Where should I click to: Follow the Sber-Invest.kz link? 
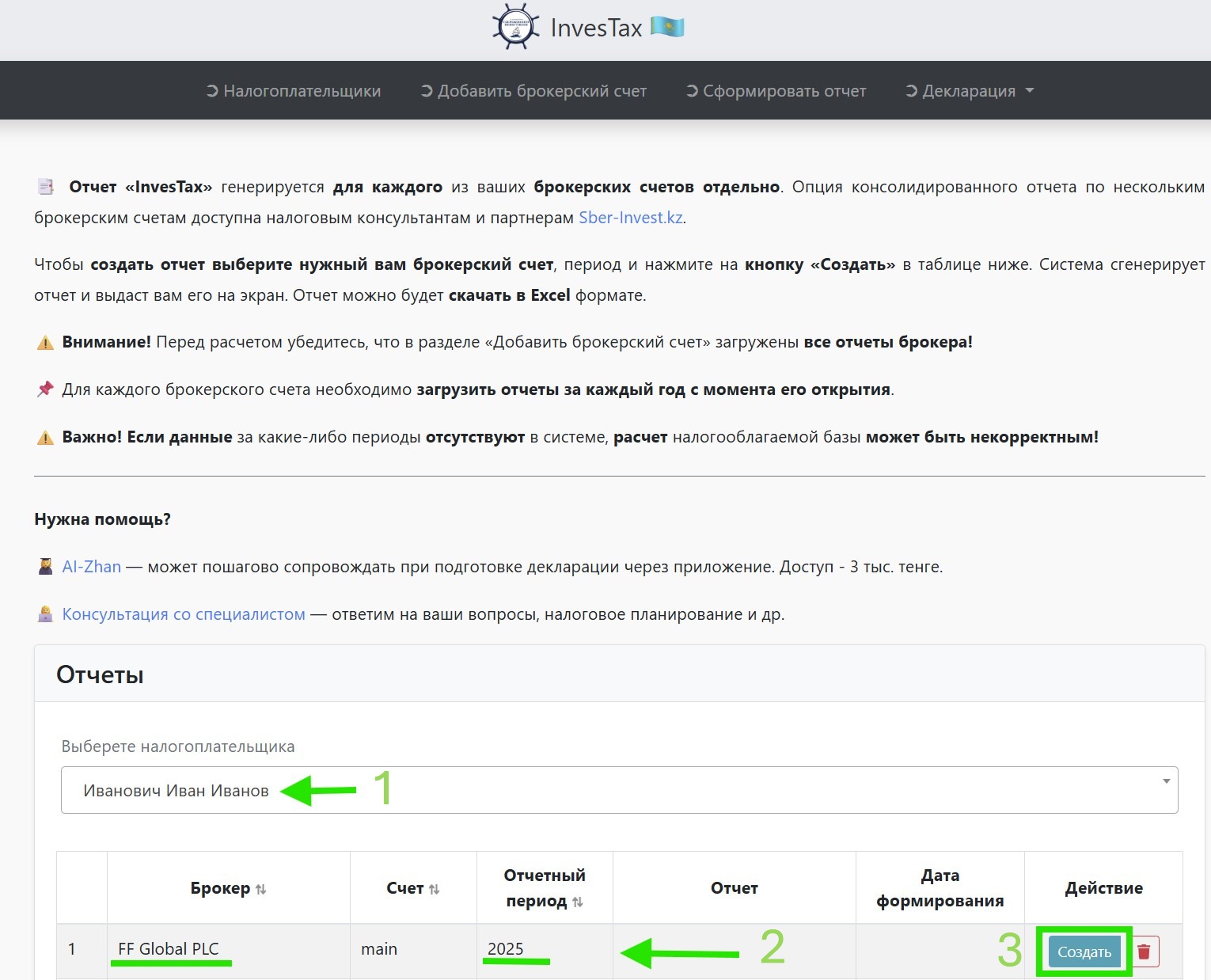pyautogui.click(x=630, y=218)
